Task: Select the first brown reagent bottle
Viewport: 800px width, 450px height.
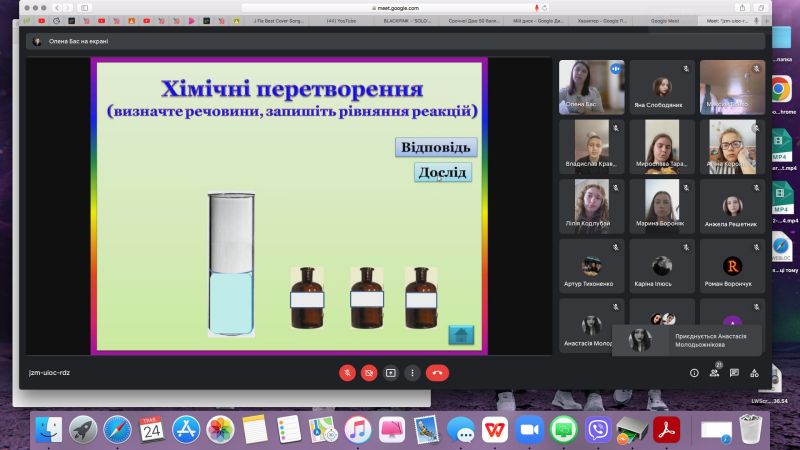Action: 307,298
